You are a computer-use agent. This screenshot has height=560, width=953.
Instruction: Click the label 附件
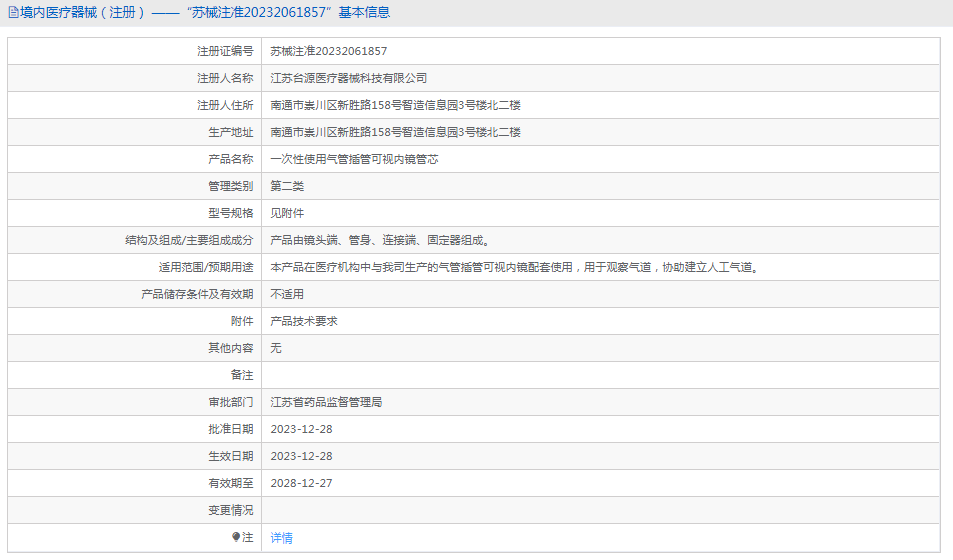[242, 321]
